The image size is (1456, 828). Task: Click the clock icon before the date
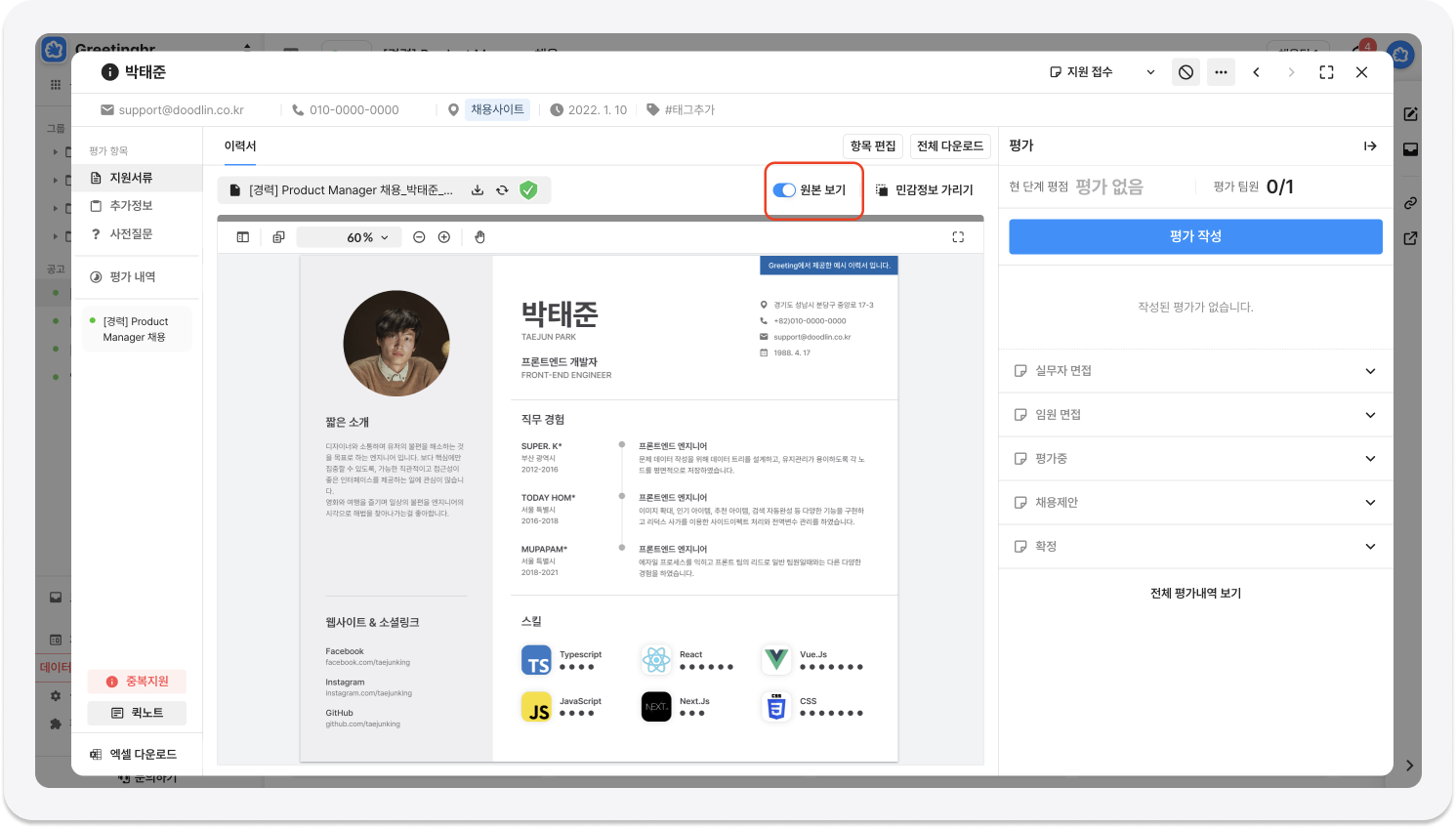pyautogui.click(x=557, y=110)
